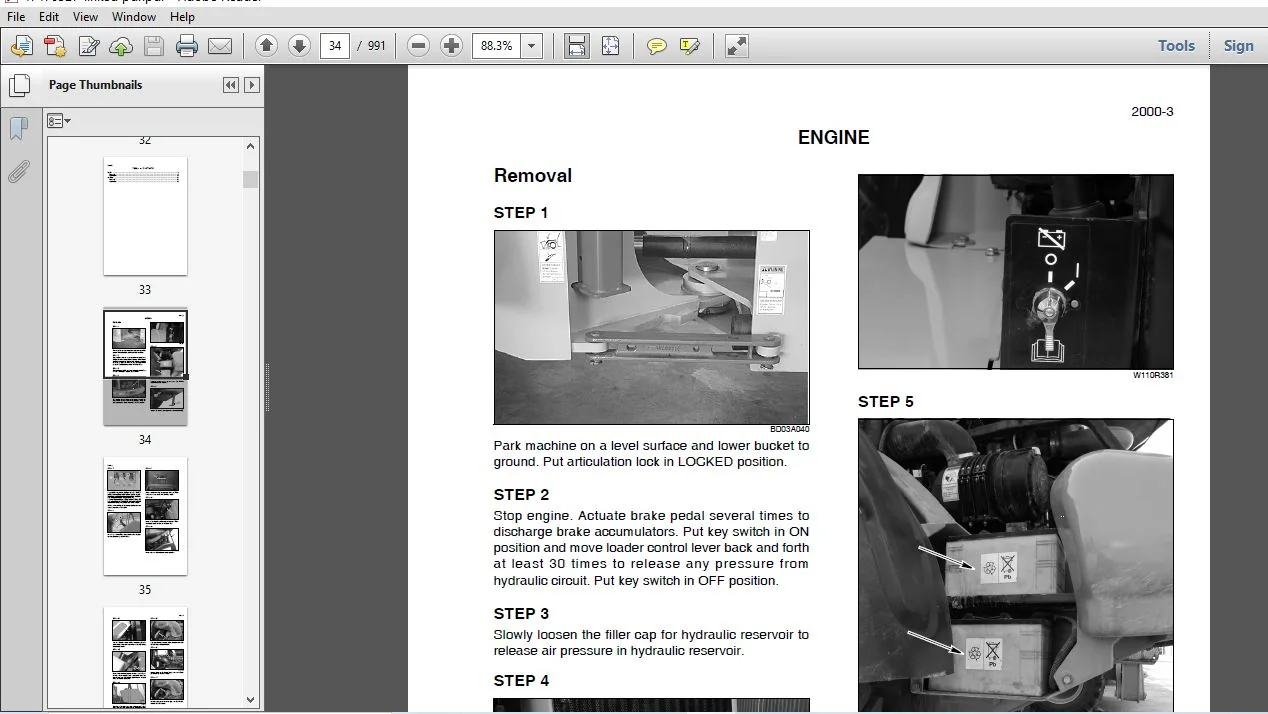Click the Email envelope icon

click(220, 46)
